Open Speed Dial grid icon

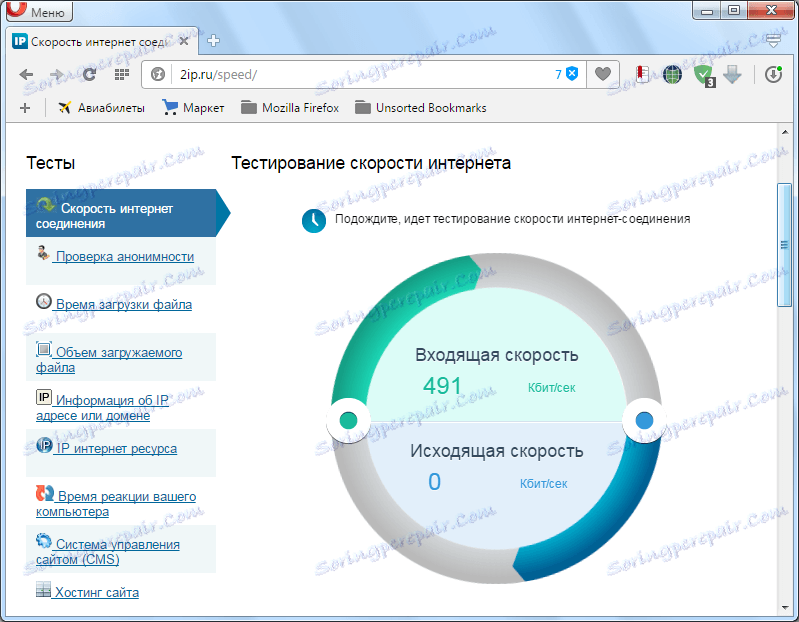(121, 74)
